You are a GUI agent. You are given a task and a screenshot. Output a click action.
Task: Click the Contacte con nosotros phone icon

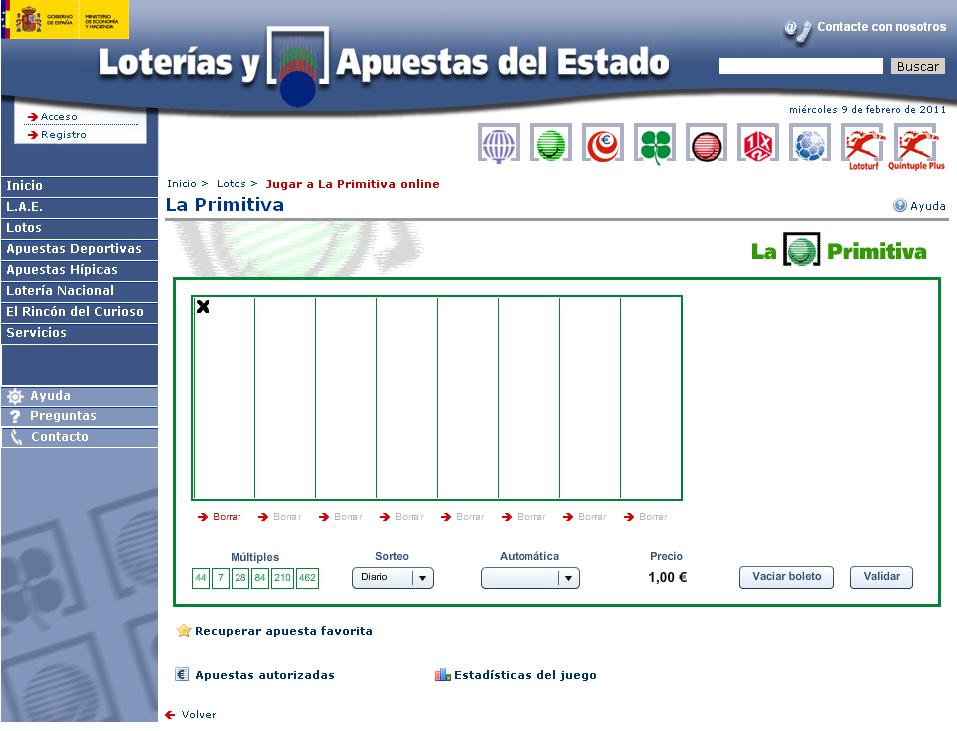[x=798, y=31]
